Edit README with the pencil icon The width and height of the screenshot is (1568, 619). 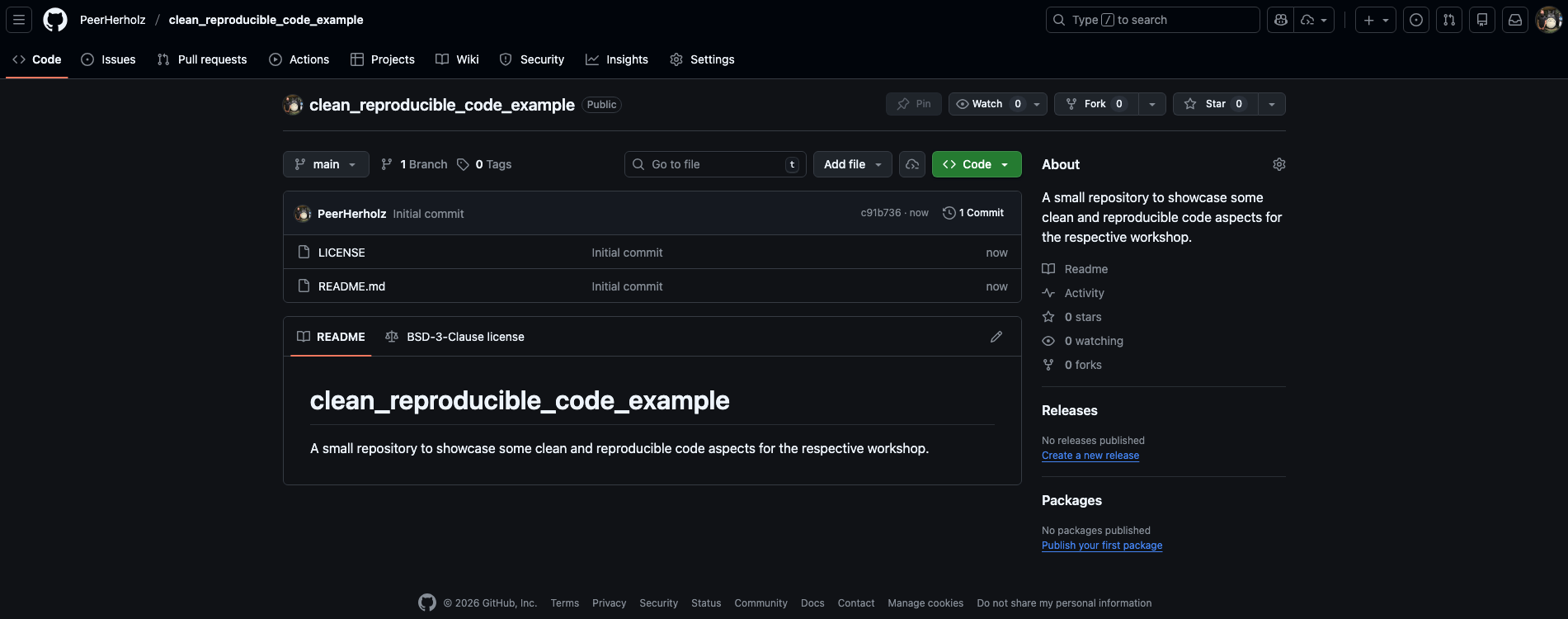coord(996,337)
